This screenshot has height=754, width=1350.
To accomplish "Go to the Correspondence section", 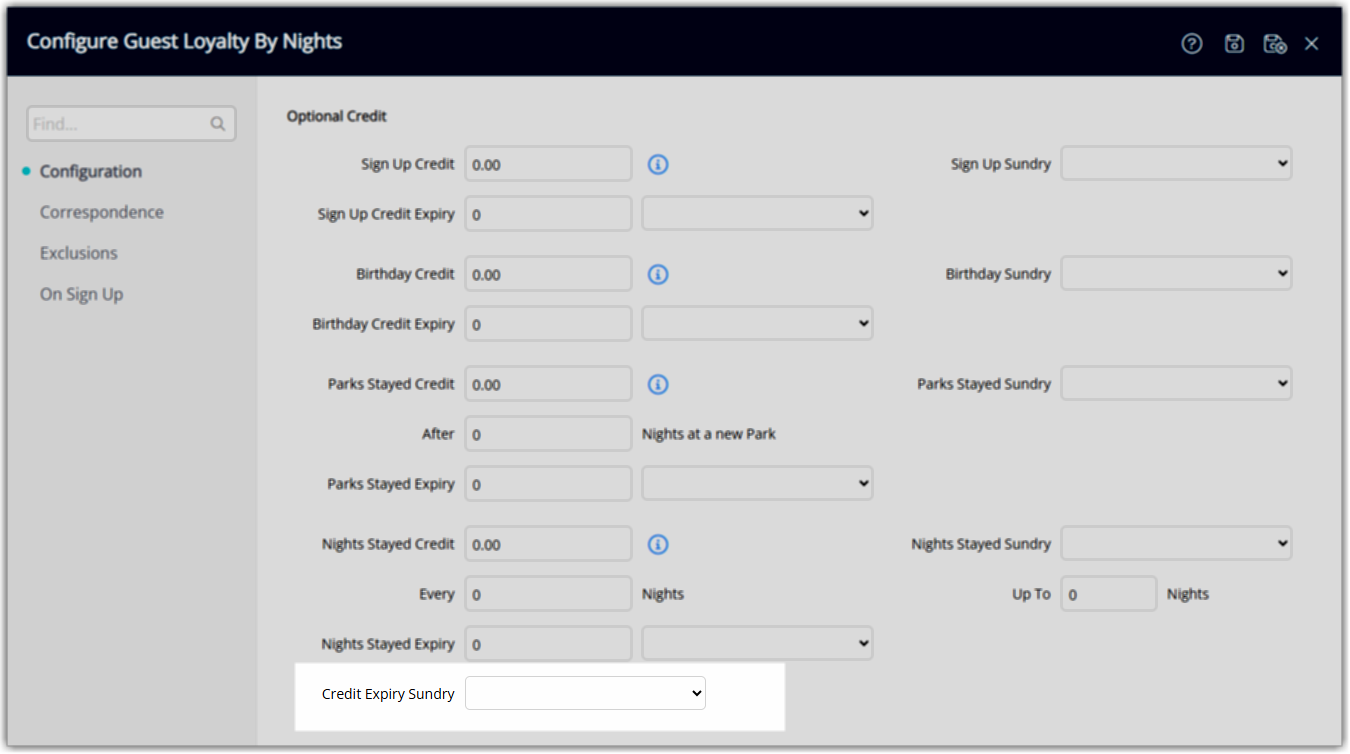I will (102, 212).
